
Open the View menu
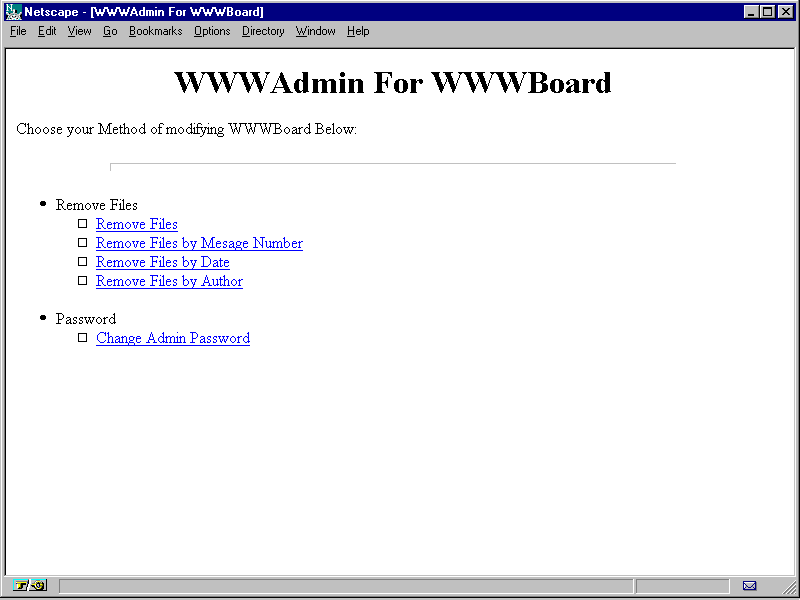pyautogui.click(x=79, y=31)
